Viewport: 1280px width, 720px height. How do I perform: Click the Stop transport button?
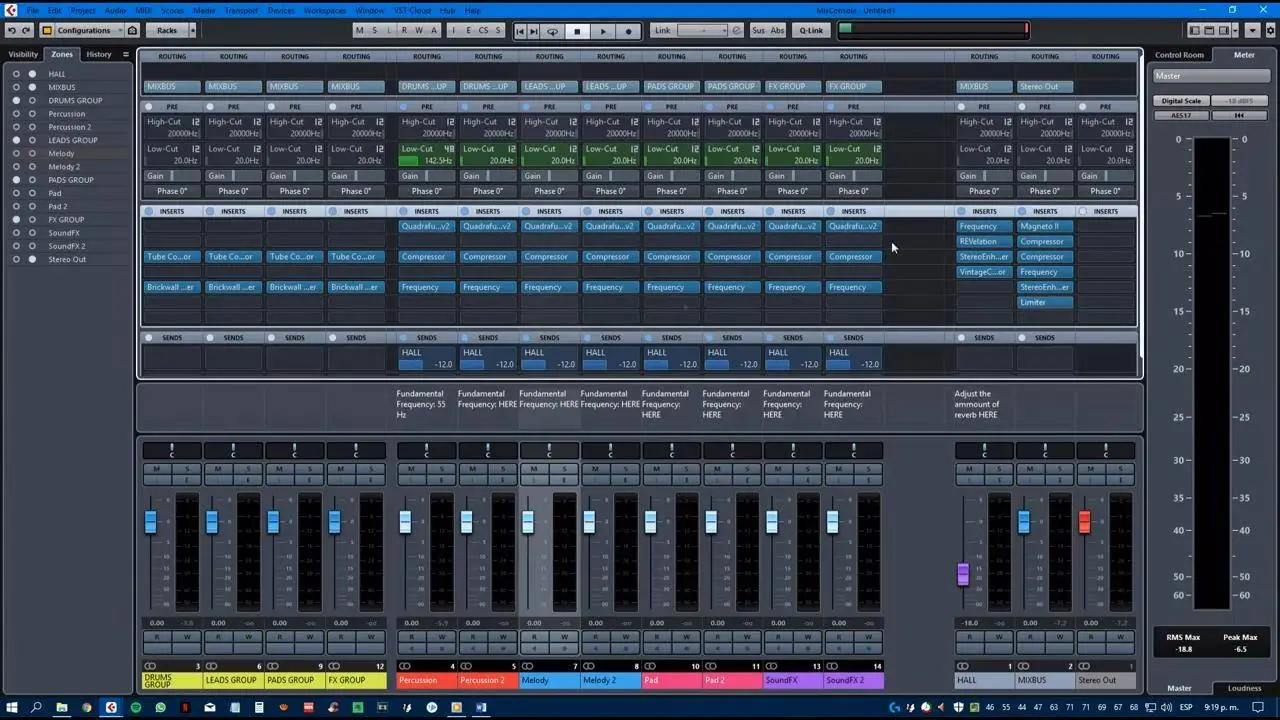pos(577,31)
